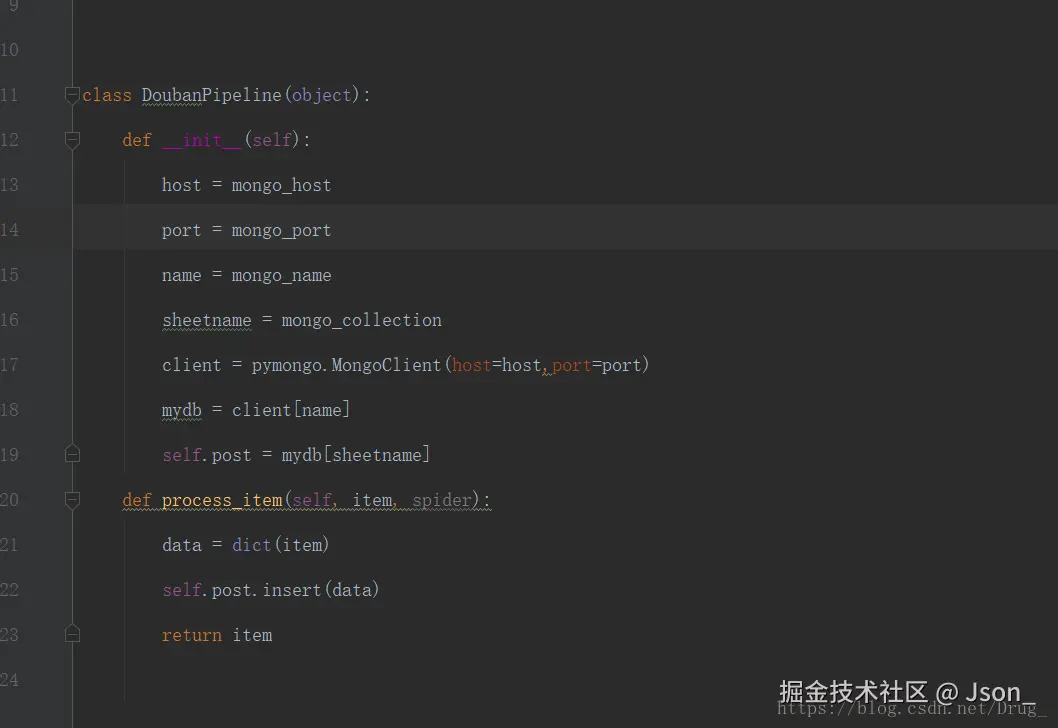Click the 'class' keyword on line 11
1058x728 pixels.
click(107, 95)
